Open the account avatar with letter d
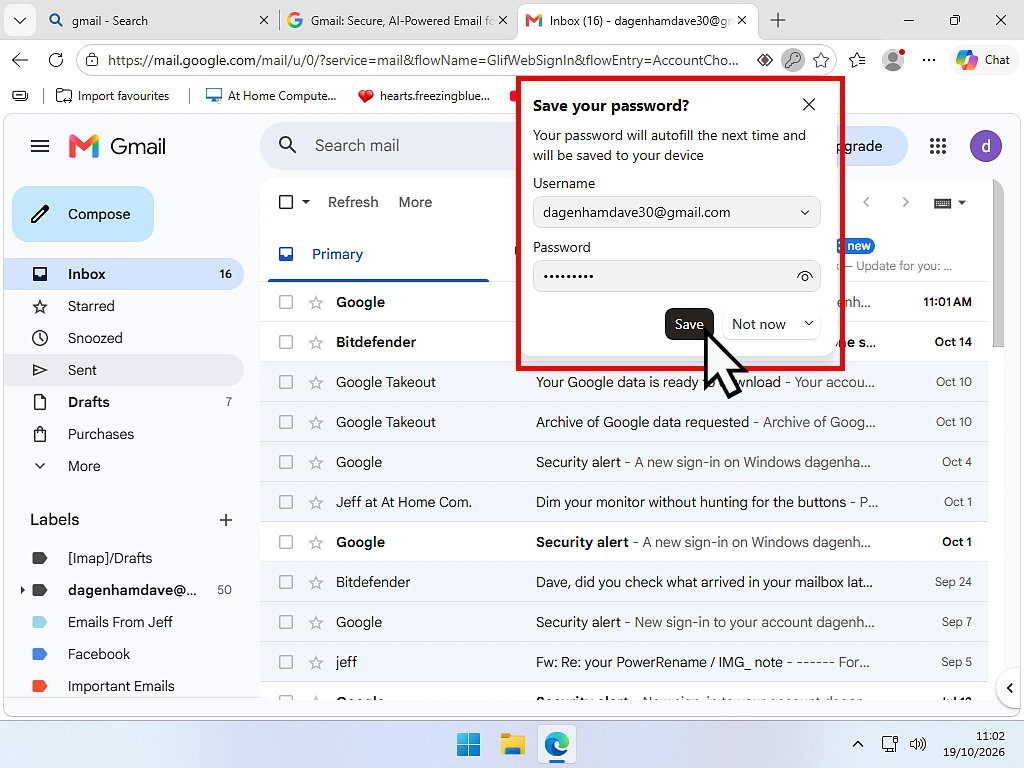Viewport: 1024px width, 768px height. [x=985, y=146]
